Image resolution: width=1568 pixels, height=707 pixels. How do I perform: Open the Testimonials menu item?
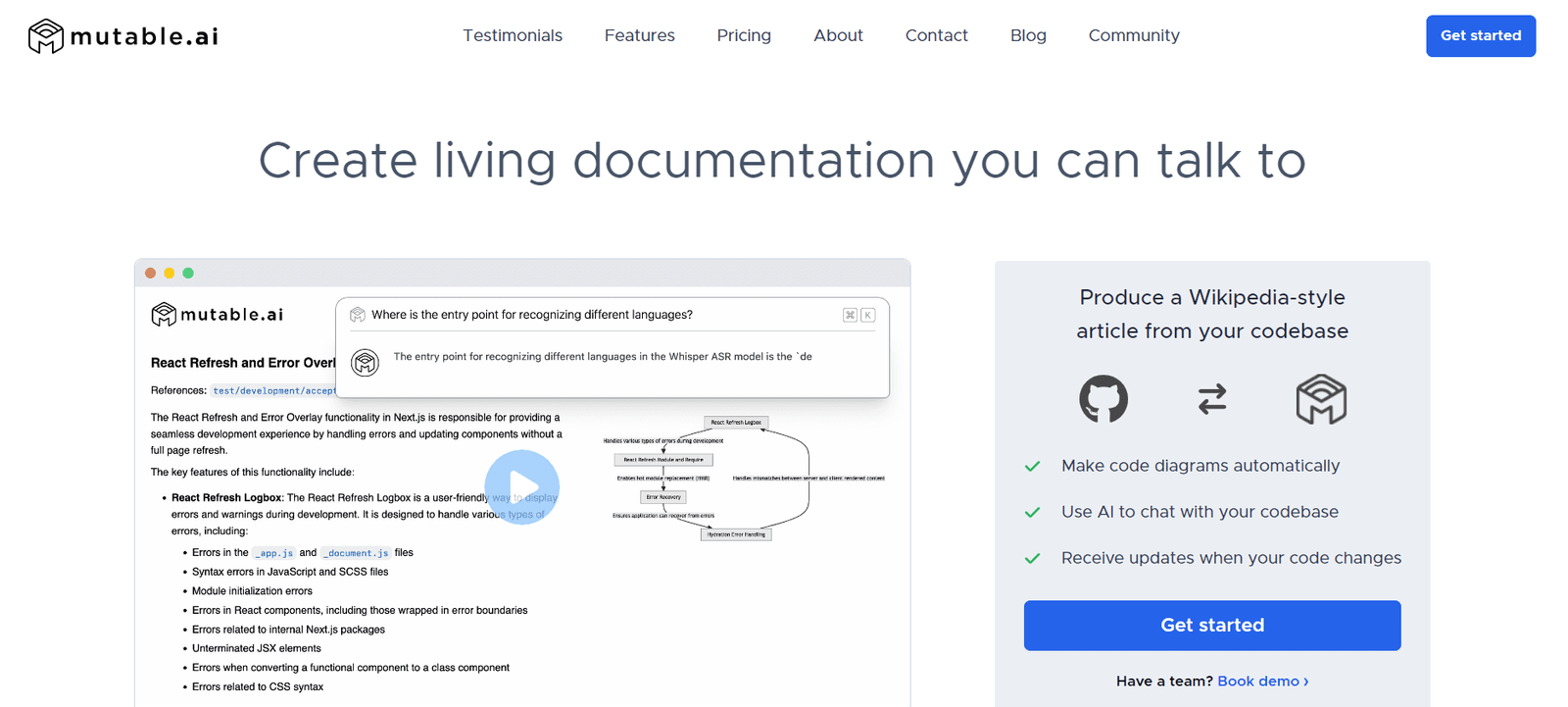pos(513,35)
